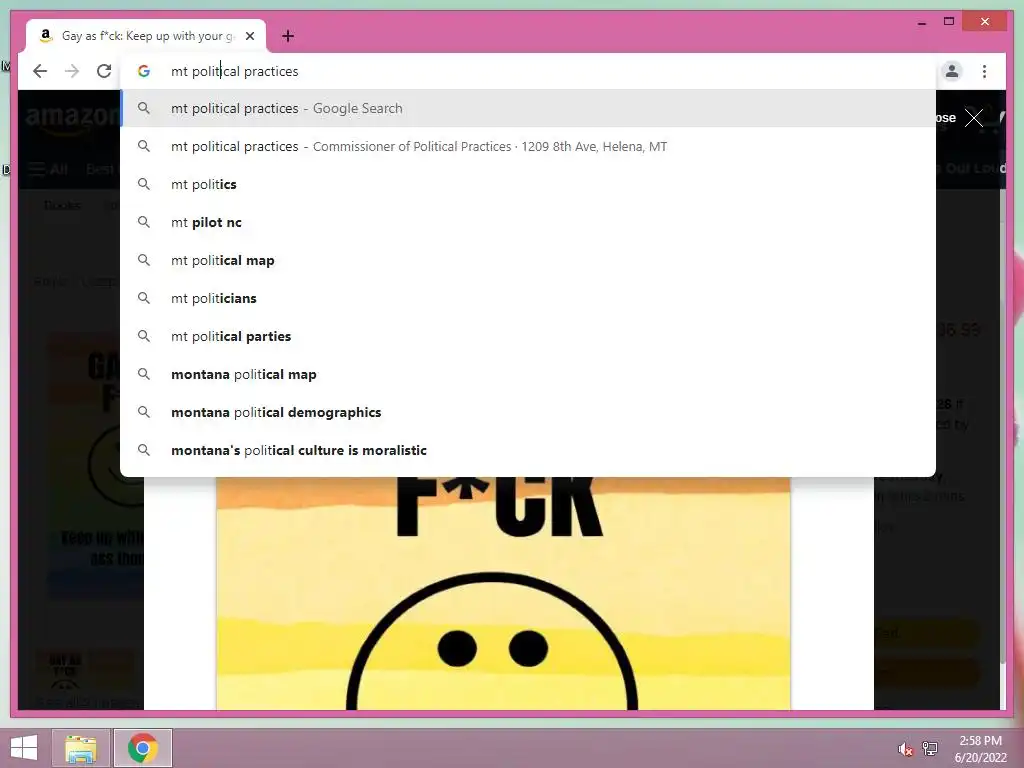1024x768 pixels.
Task: Pick the 'mt politics' suggestion
Action: [528, 184]
